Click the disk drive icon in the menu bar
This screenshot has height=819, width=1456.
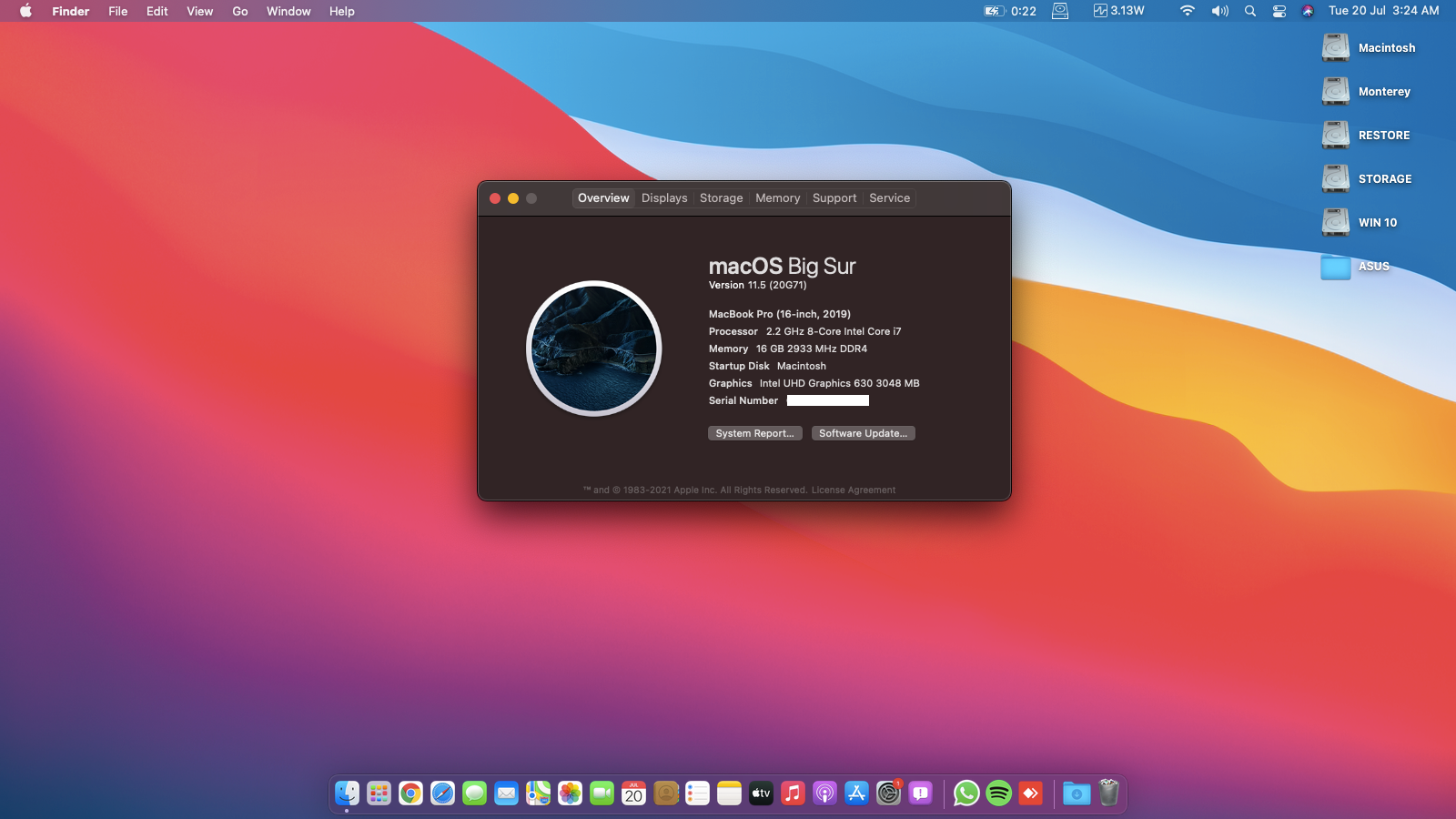1060,11
